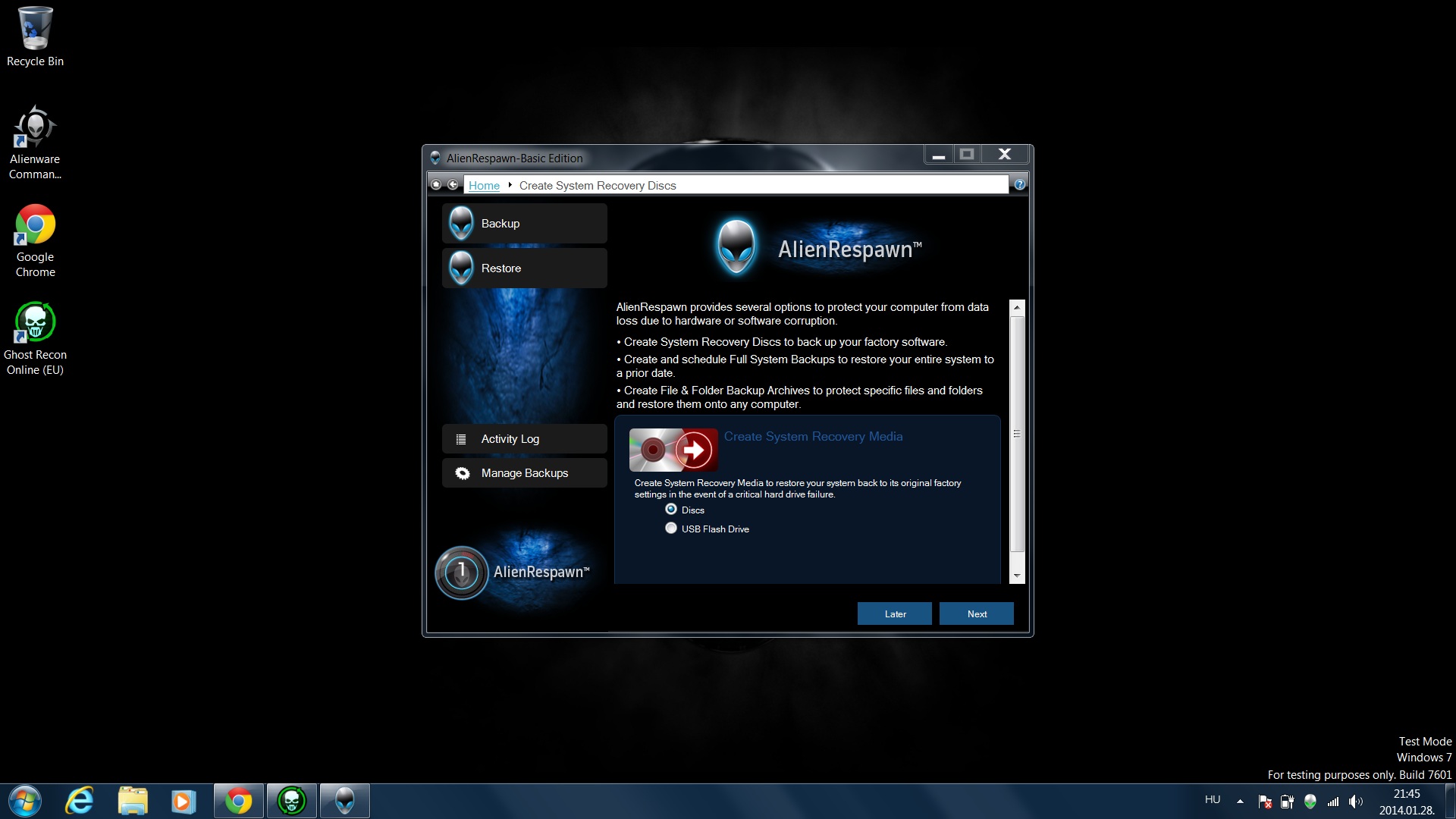Maximize the AlienRespawn window
Screen dimensions: 1456x819
(967, 155)
